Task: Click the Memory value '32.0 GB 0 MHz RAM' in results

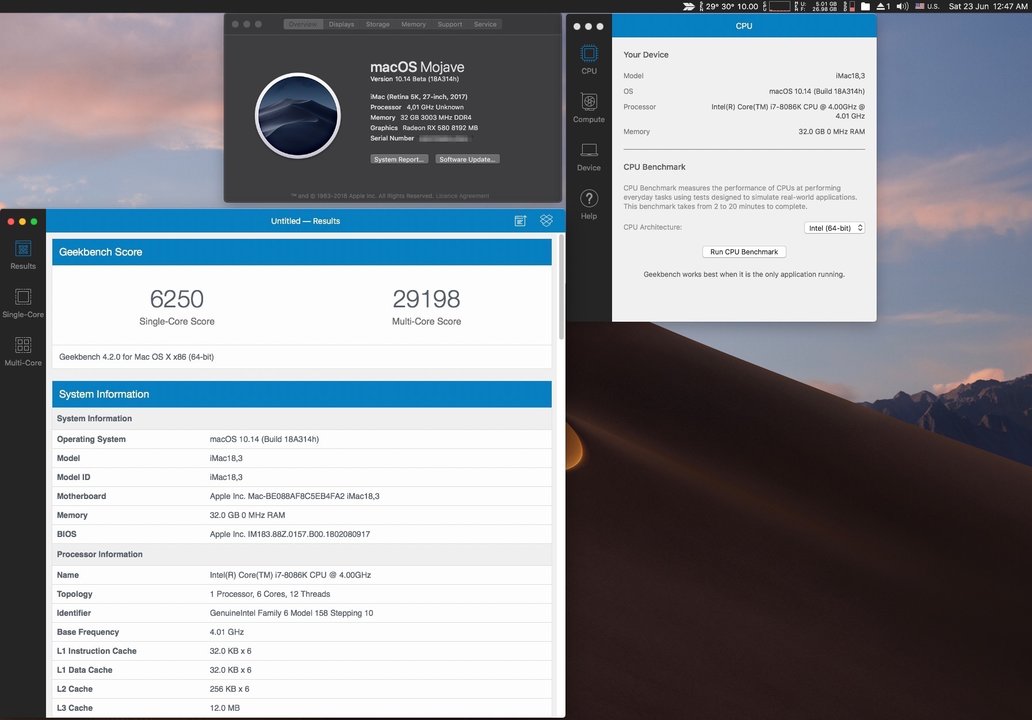Action: [247, 515]
